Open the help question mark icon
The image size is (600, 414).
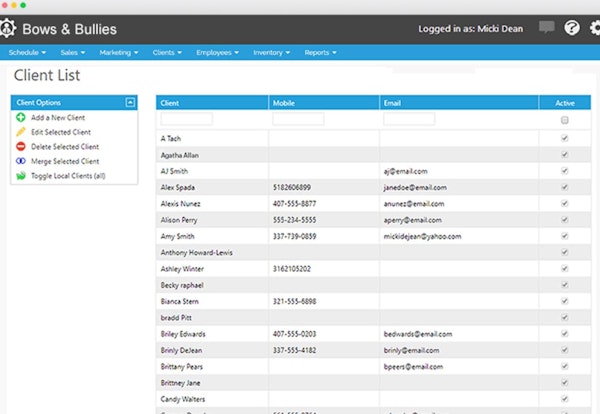[x=572, y=28]
